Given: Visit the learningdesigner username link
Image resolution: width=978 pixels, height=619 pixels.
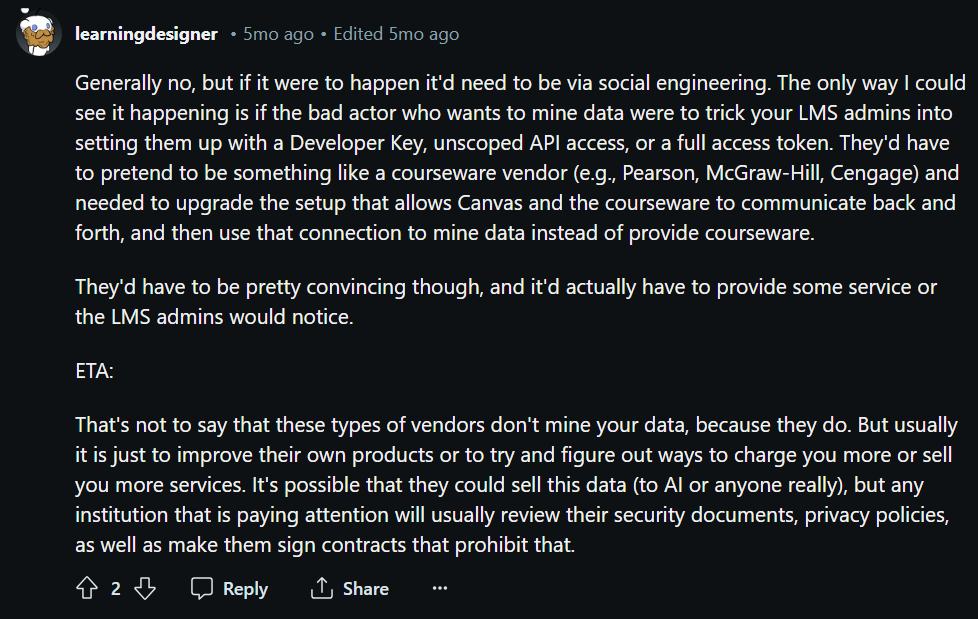Looking at the screenshot, I should (146, 34).
